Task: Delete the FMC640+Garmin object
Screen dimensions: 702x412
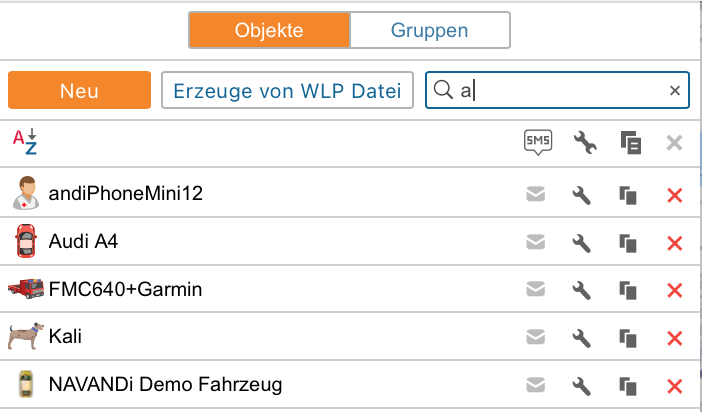Action: click(674, 291)
